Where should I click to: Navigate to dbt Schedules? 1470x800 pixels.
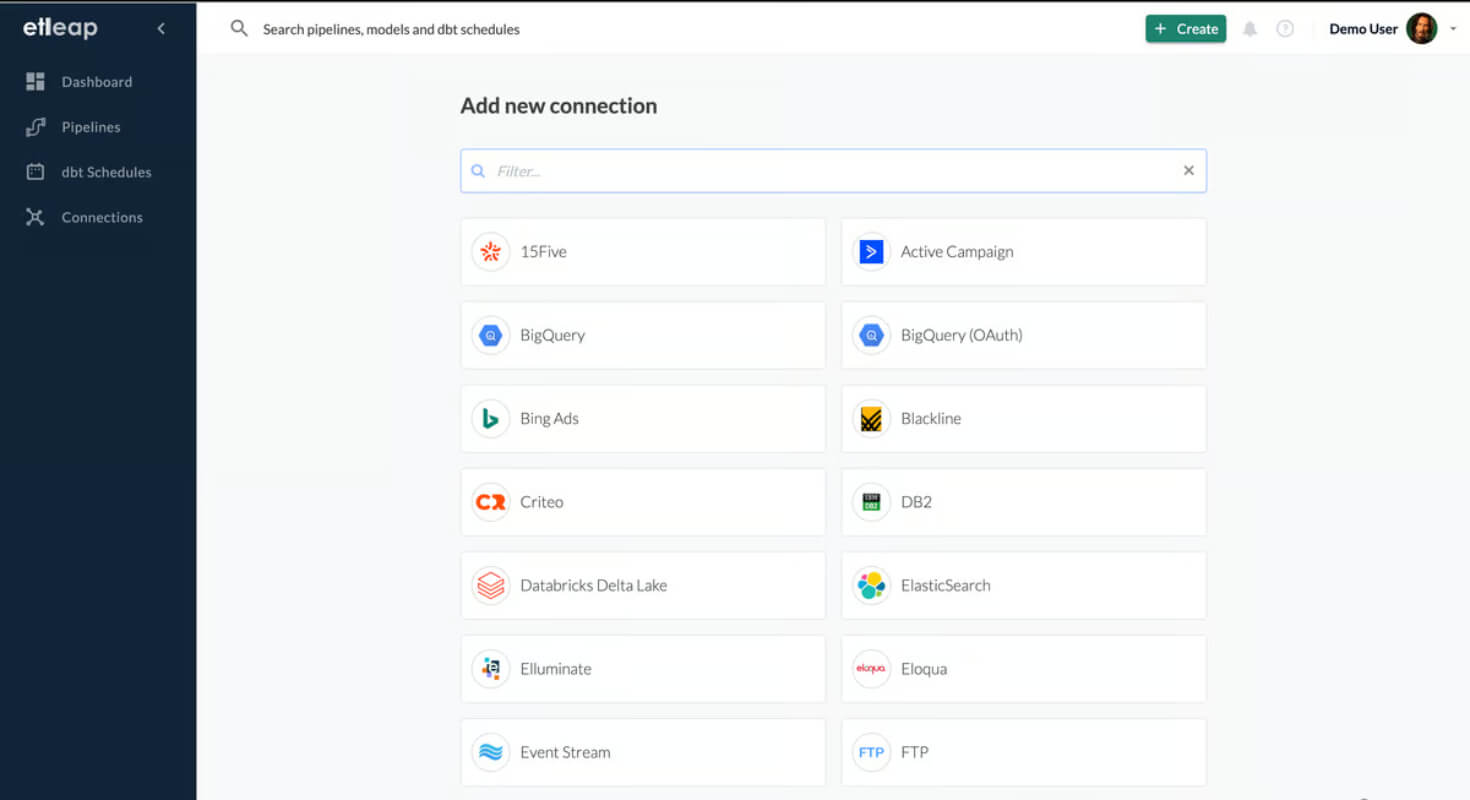tap(107, 172)
